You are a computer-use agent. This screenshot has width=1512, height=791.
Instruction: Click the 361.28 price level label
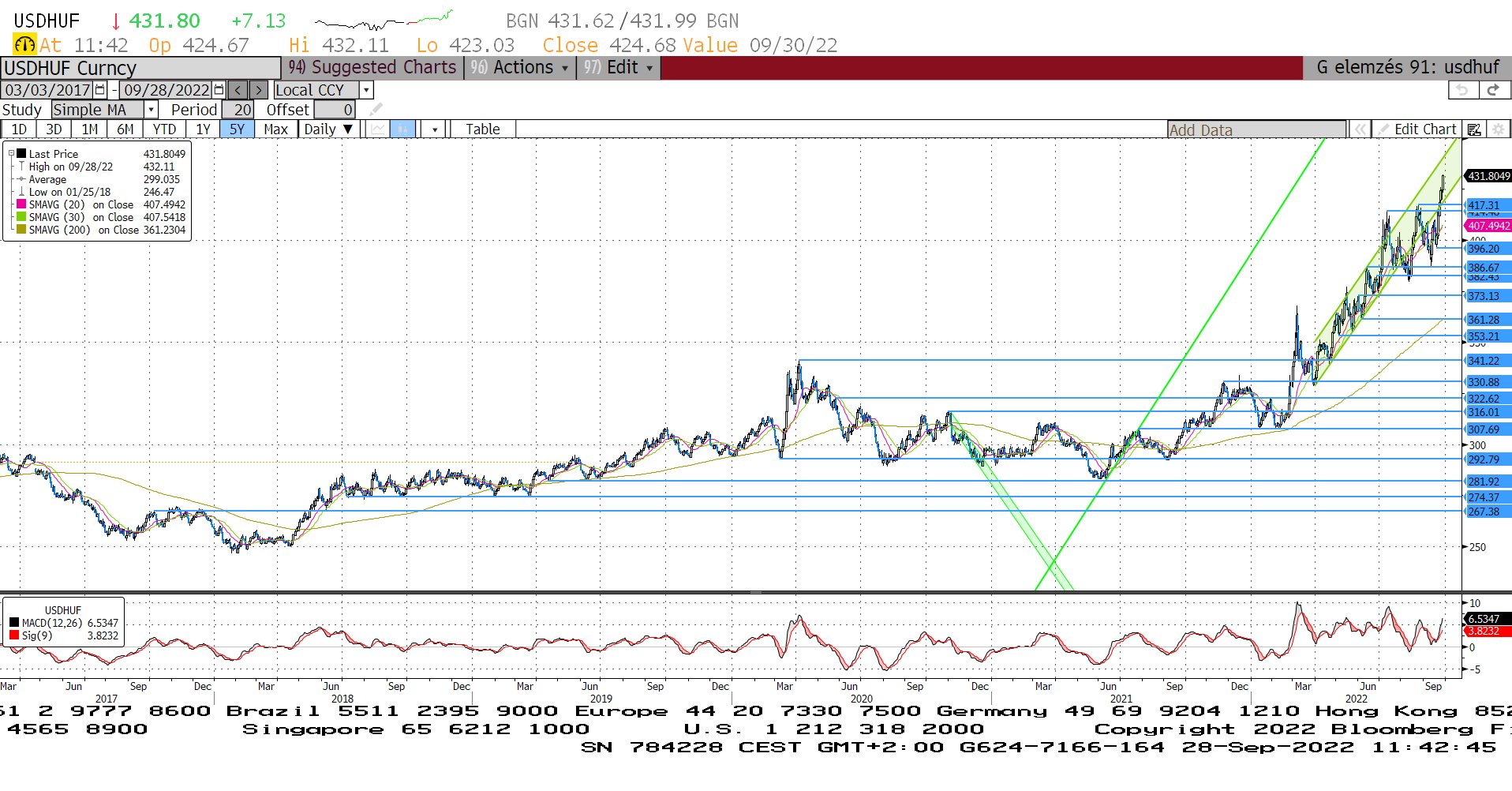(x=1488, y=320)
